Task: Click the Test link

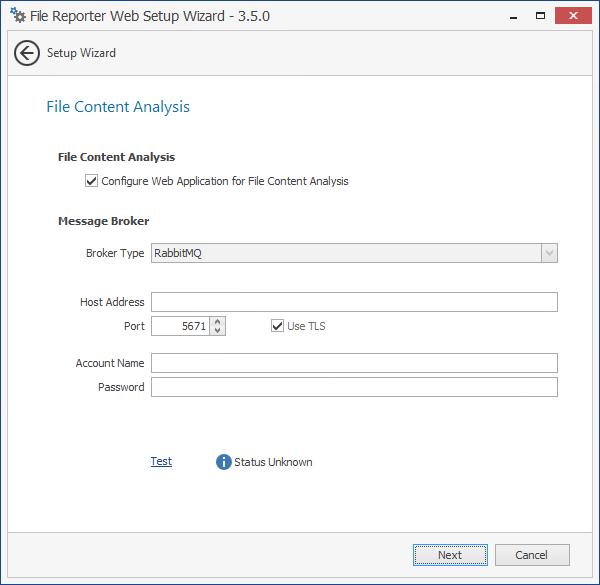Action: point(161,462)
